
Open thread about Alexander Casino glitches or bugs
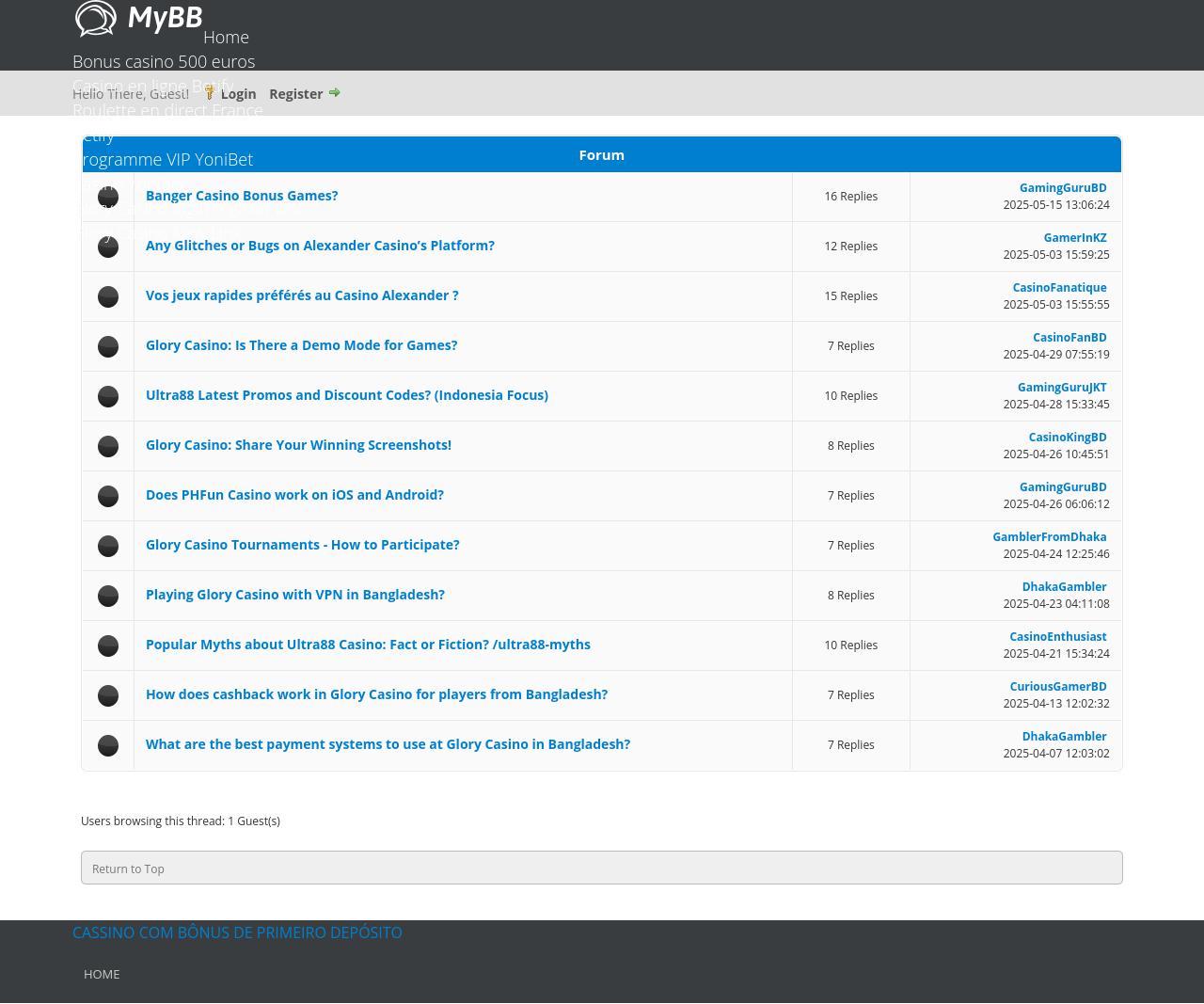point(320,246)
